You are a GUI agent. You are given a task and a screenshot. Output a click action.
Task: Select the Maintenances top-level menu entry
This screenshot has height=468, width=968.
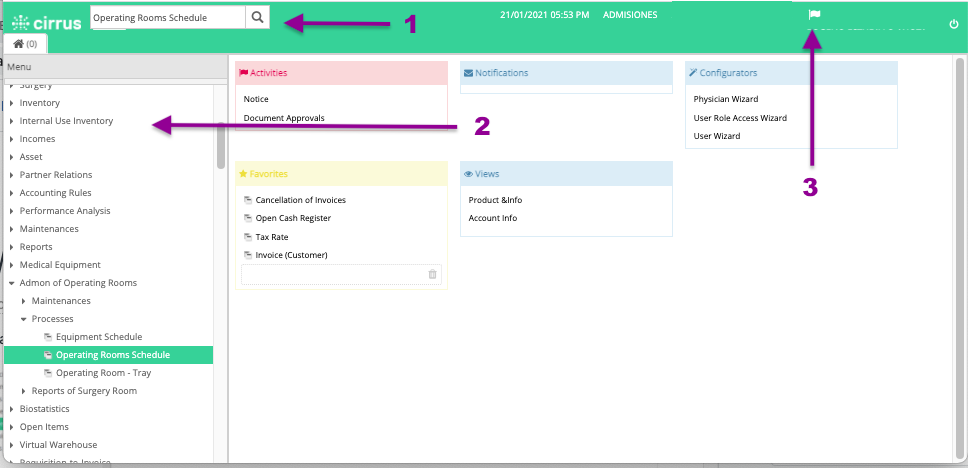[x=49, y=228]
